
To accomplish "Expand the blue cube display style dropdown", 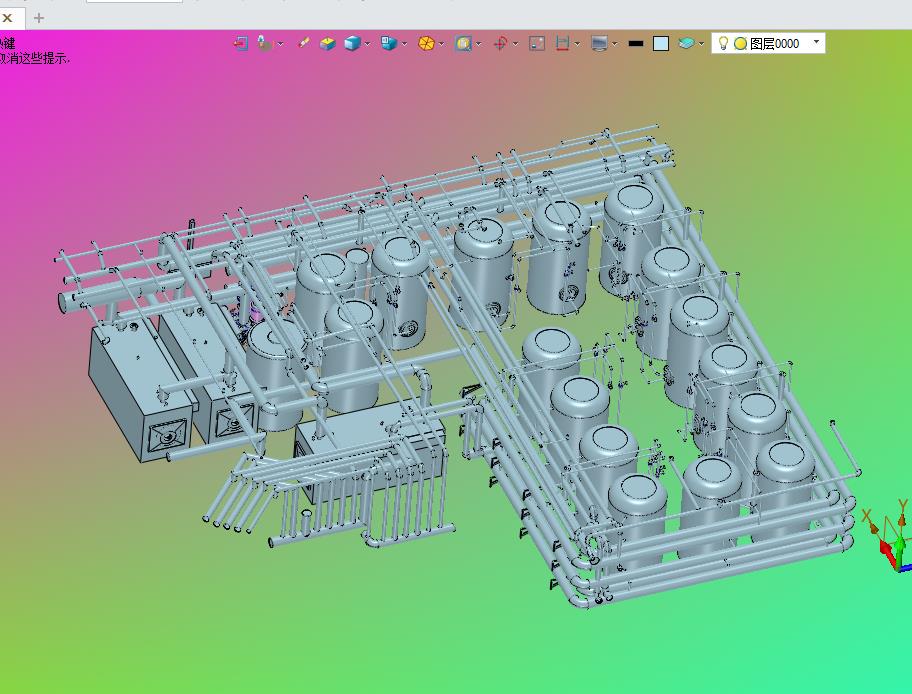I will coord(368,44).
